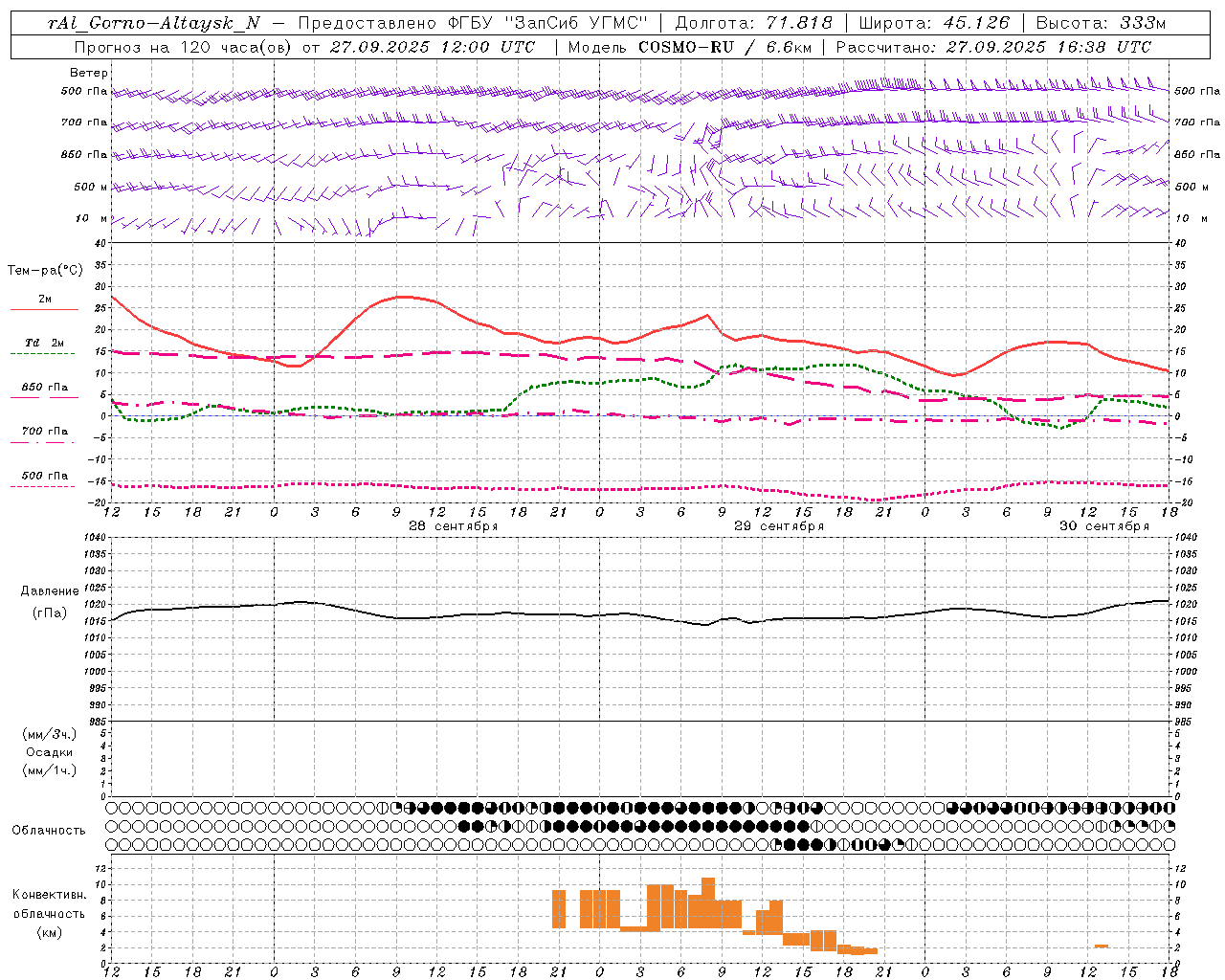Click the 2м temperature legend entry
The width and height of the screenshot is (1225, 980).
(x=45, y=300)
